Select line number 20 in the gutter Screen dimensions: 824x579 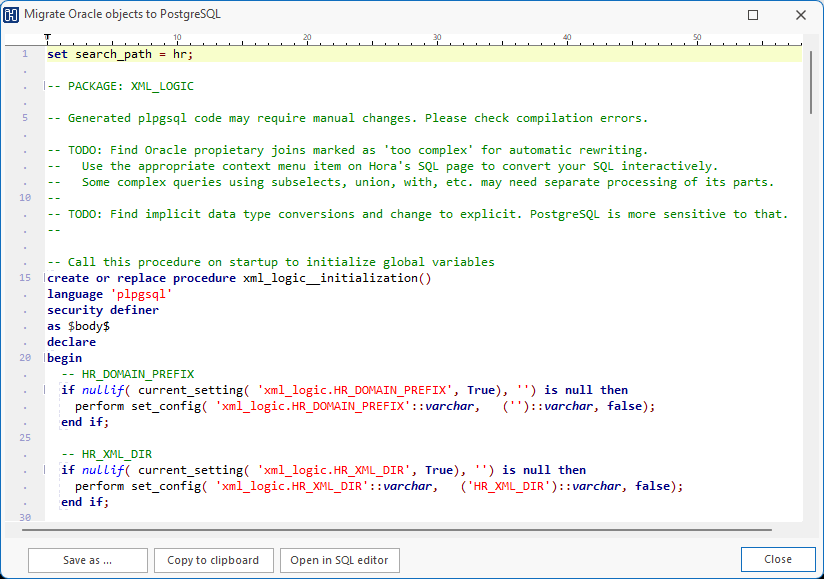pyautogui.click(x=24, y=358)
